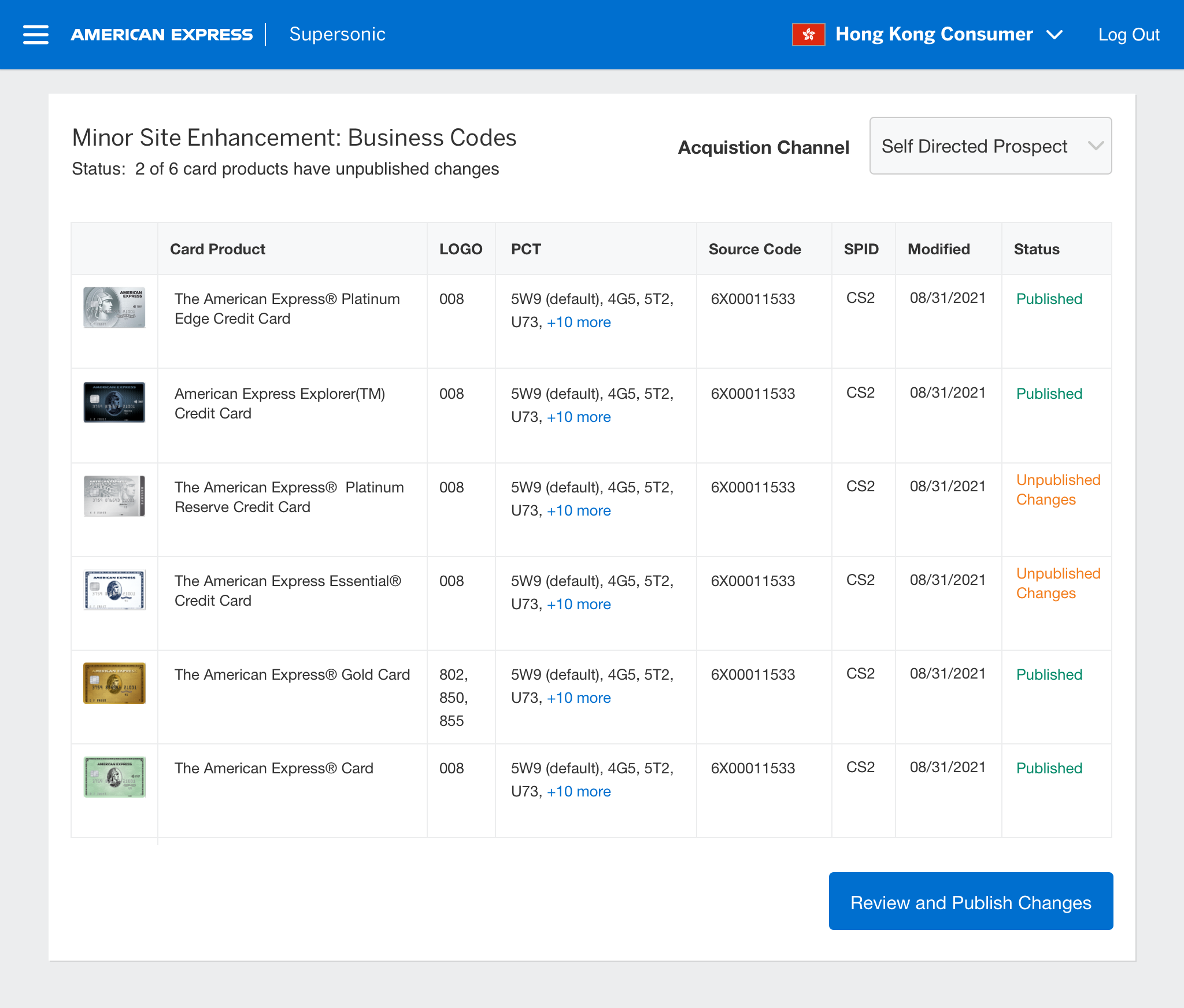Click Unpublished Changes status for Essential card
Viewport: 1184px width, 1008px height.
click(1058, 583)
